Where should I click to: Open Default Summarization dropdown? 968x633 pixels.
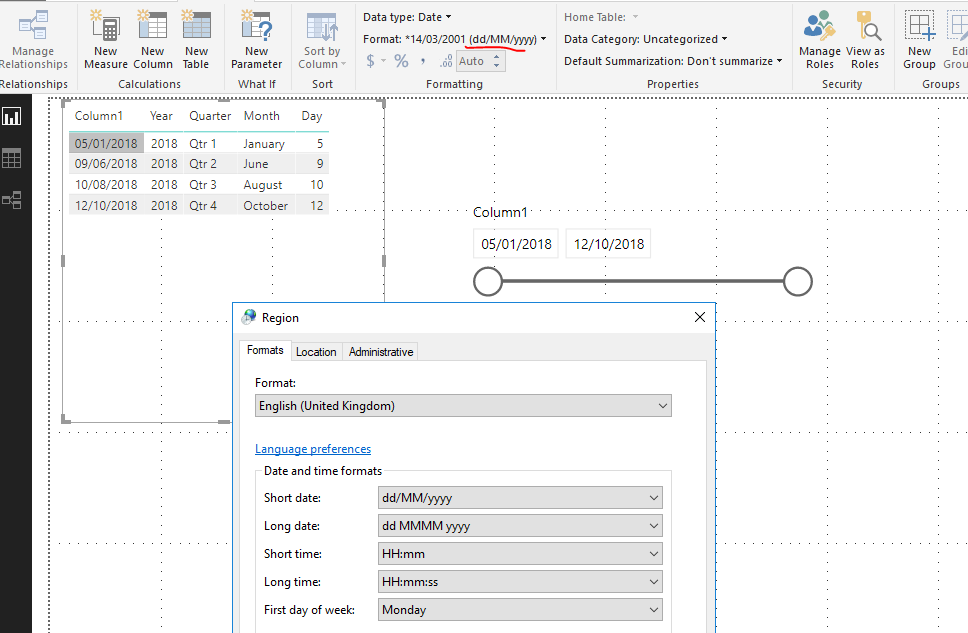point(673,61)
